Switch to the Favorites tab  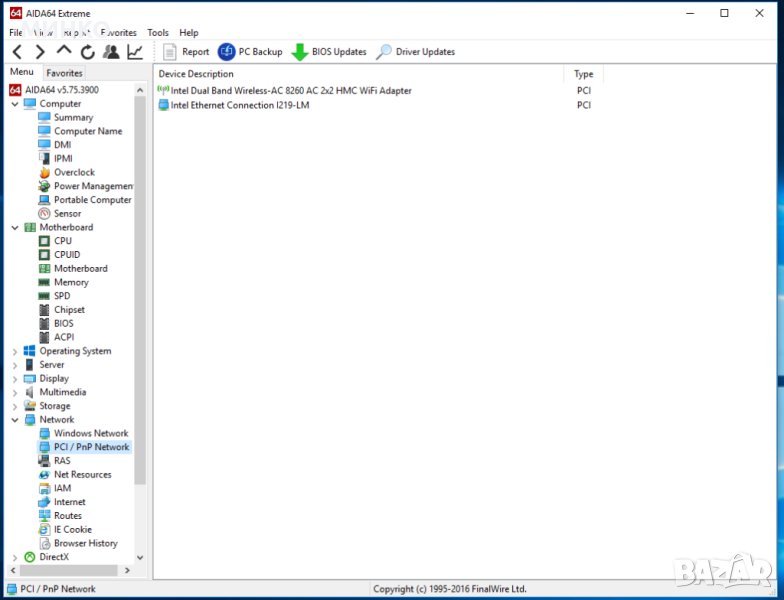coord(64,73)
